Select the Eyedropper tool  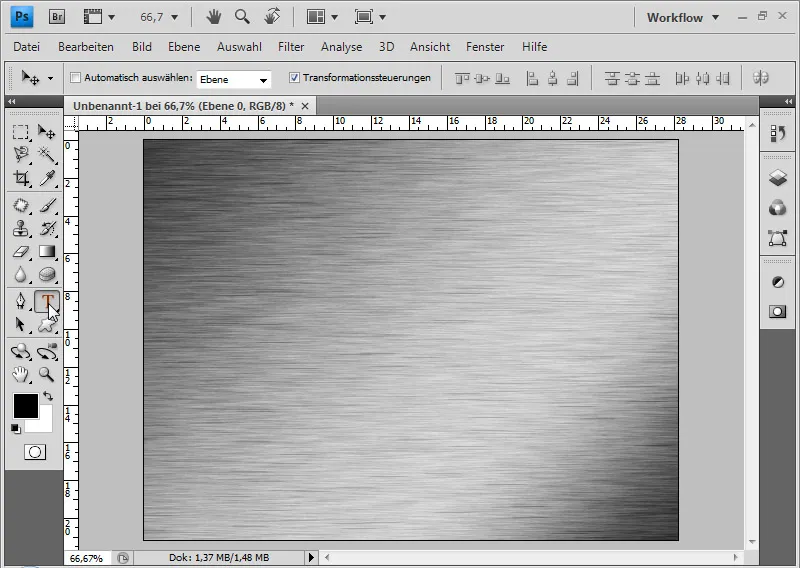(x=47, y=178)
